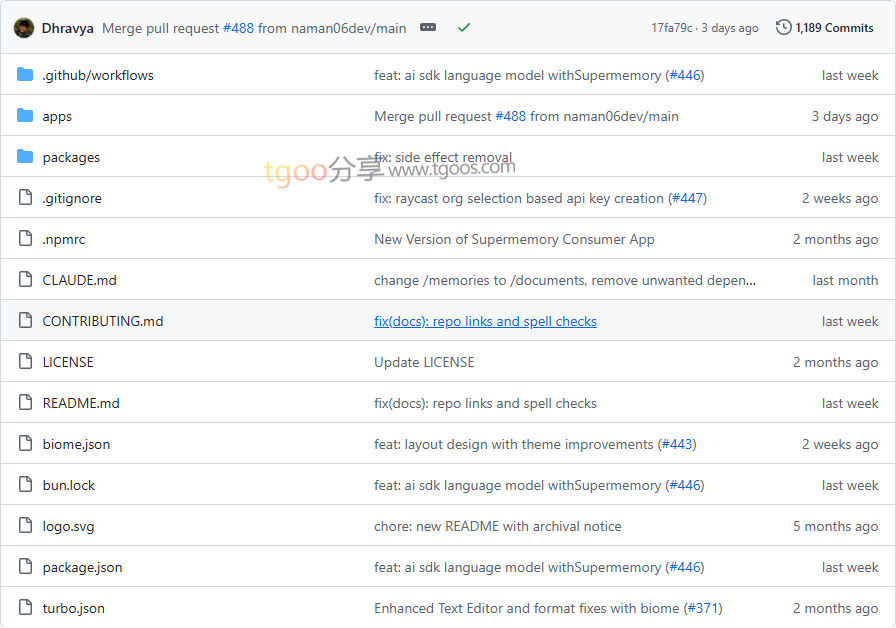896x628 pixels.
Task: Open the LICENSE file
Action: point(68,362)
